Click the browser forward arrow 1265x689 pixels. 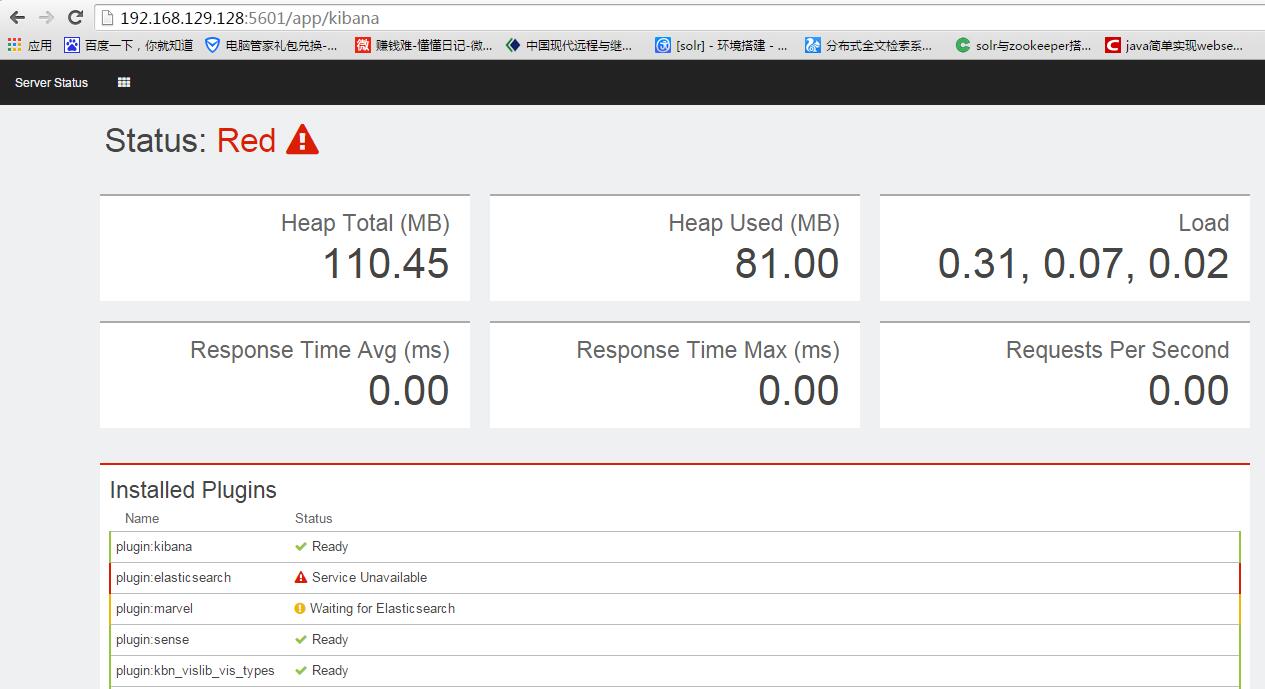(46, 17)
